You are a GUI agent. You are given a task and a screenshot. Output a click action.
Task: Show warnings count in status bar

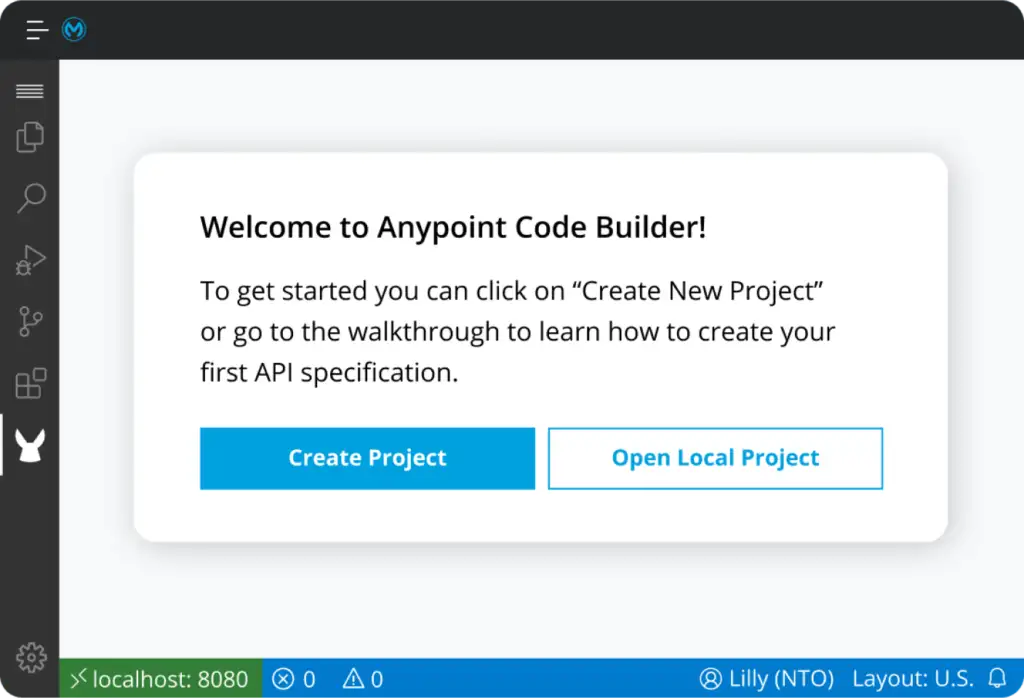[362, 679]
